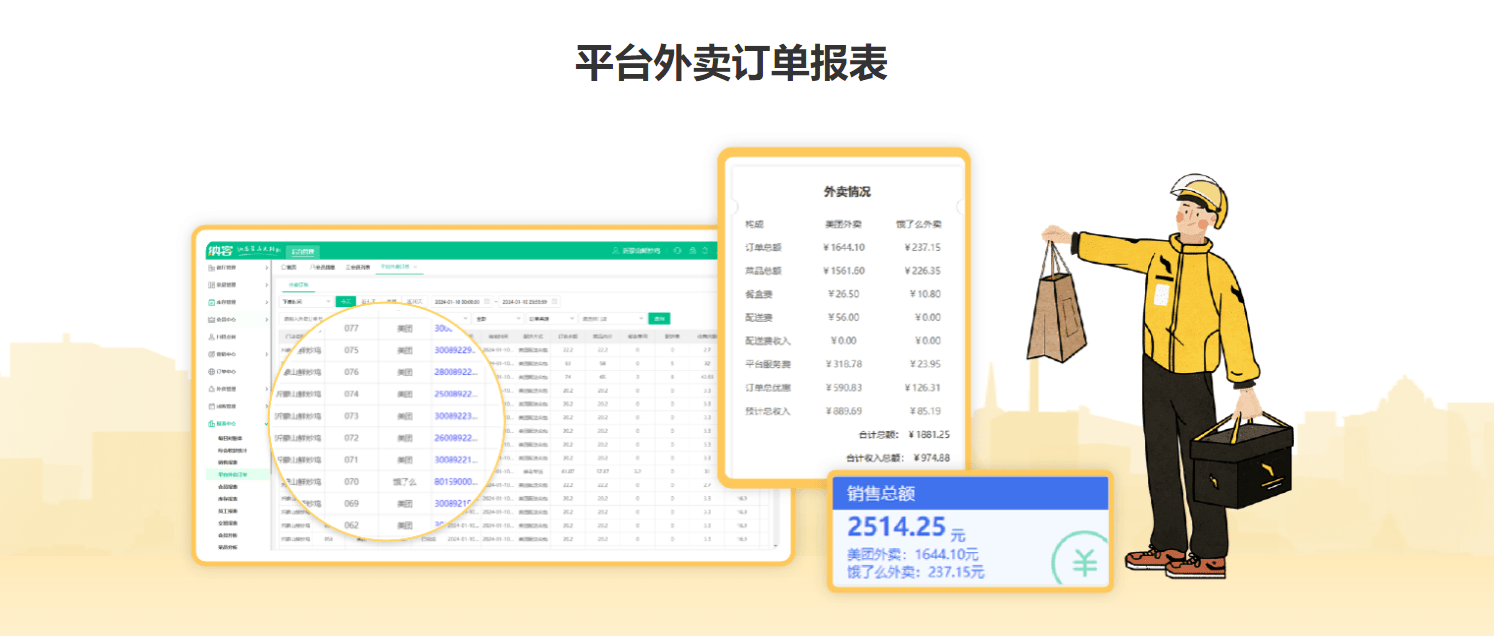Open the start date calendar icon
Image resolution: width=1494 pixels, height=636 pixels.
pos(487,301)
